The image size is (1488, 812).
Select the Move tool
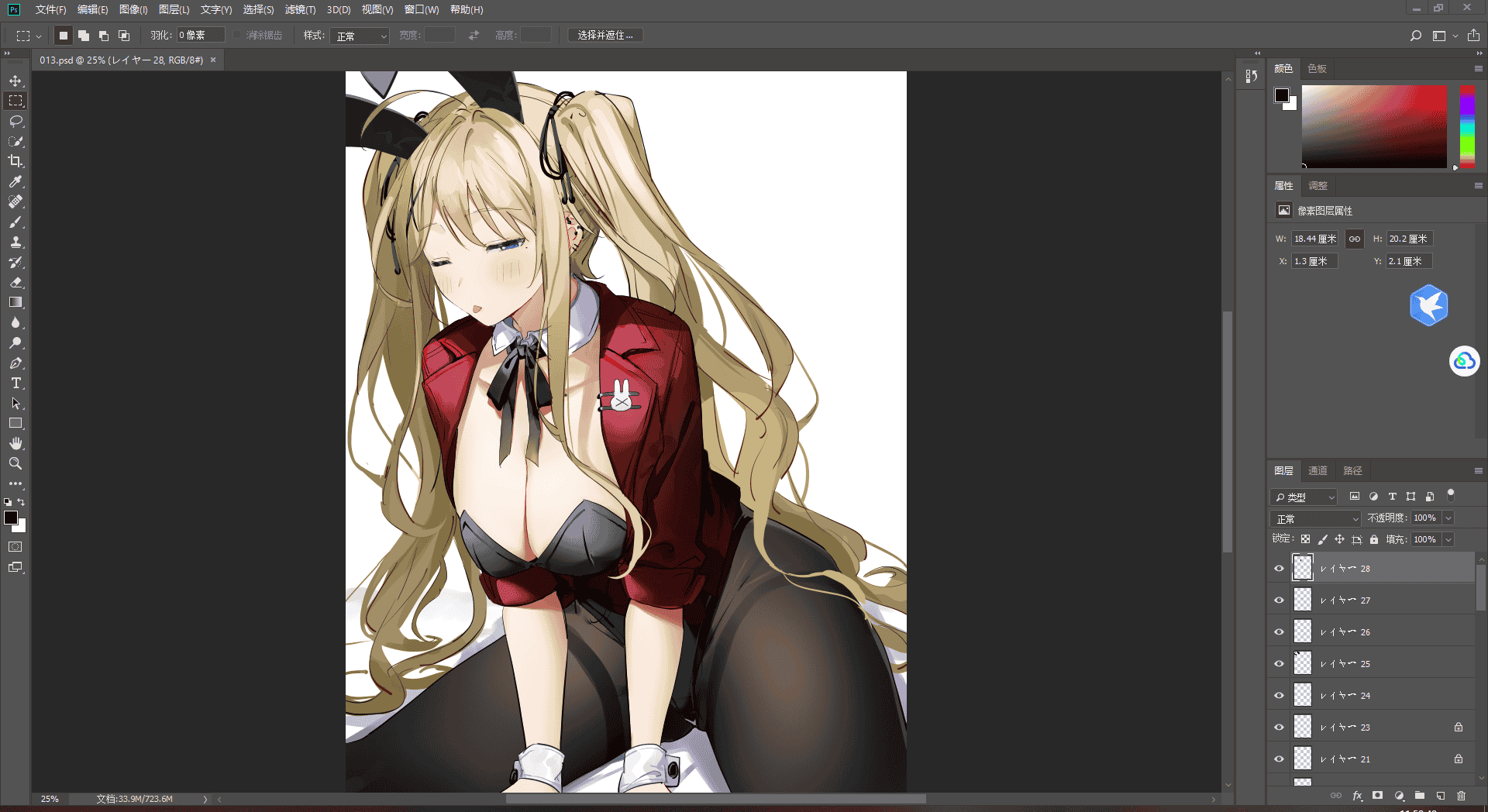pos(15,81)
